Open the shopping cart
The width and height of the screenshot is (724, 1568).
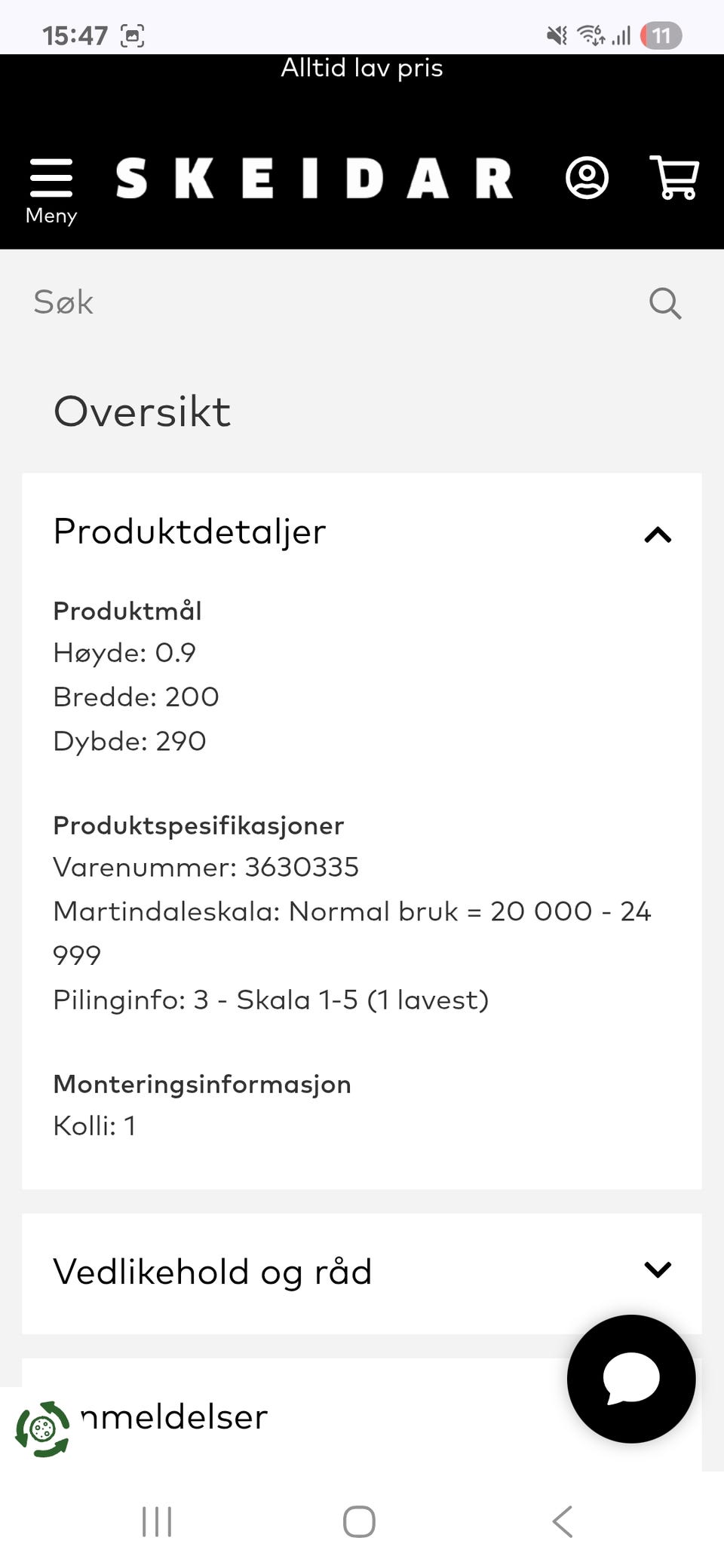674,178
